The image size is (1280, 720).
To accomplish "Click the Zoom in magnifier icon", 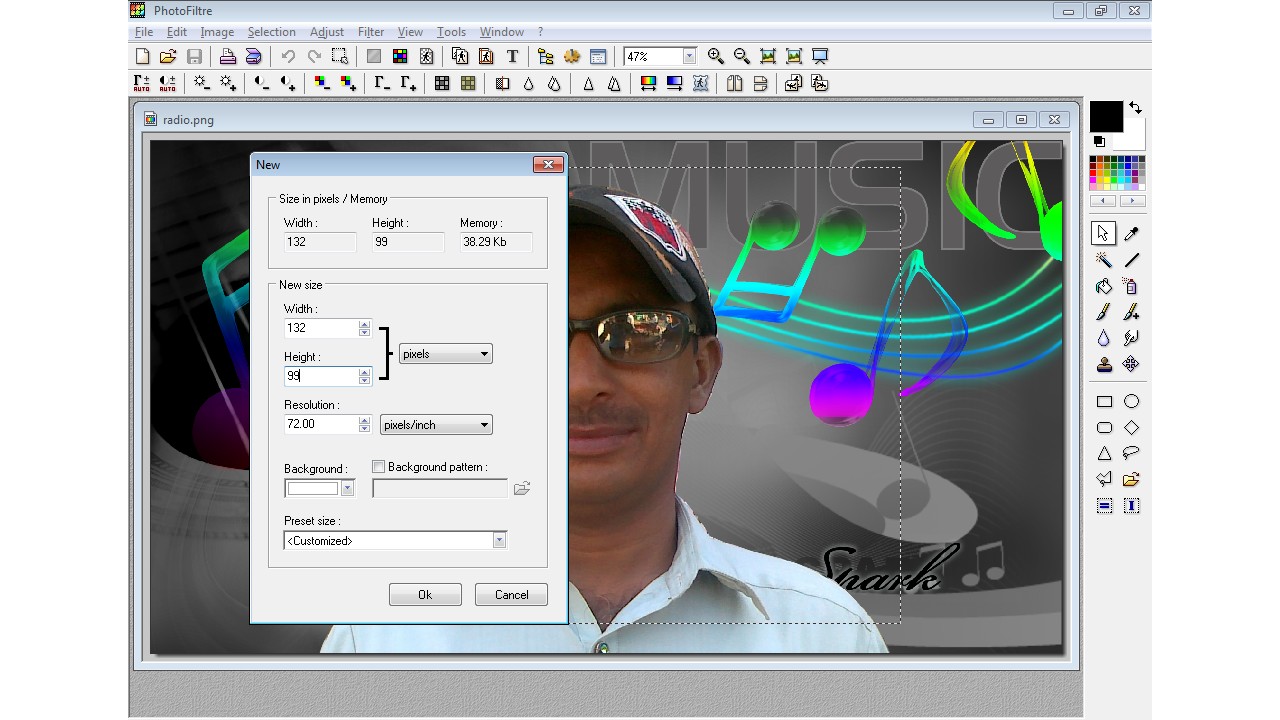I will point(716,57).
